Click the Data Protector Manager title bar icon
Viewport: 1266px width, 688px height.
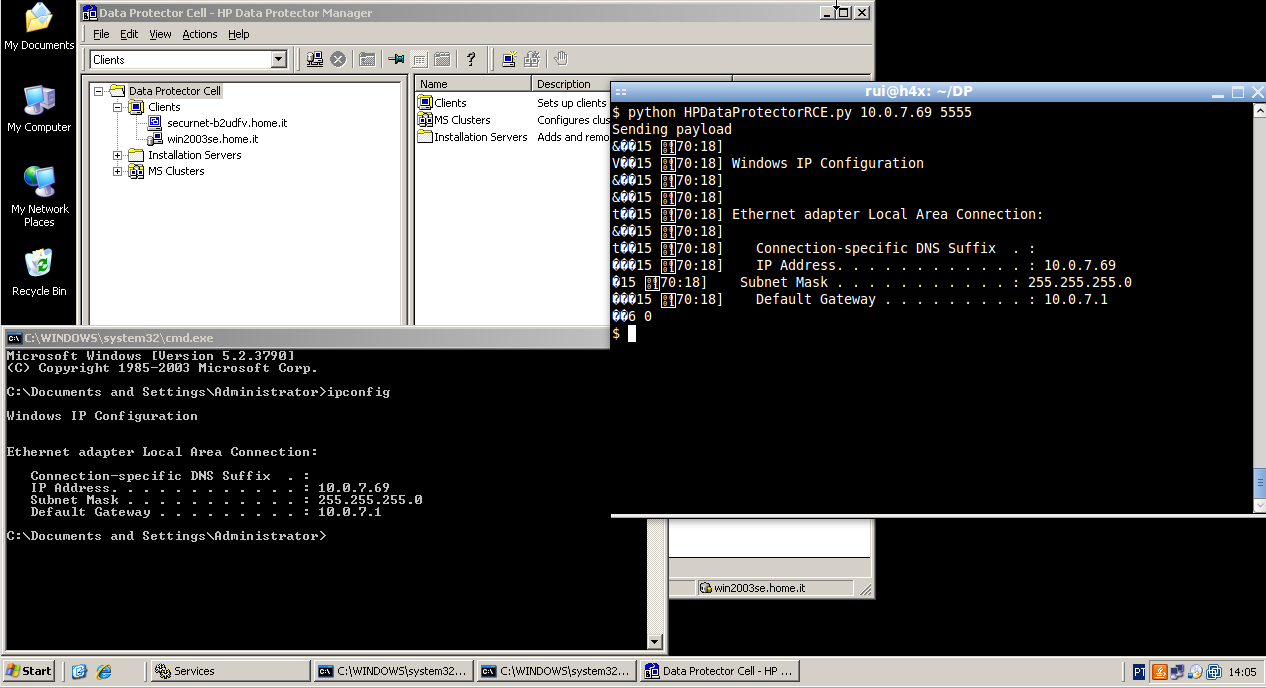pos(89,13)
